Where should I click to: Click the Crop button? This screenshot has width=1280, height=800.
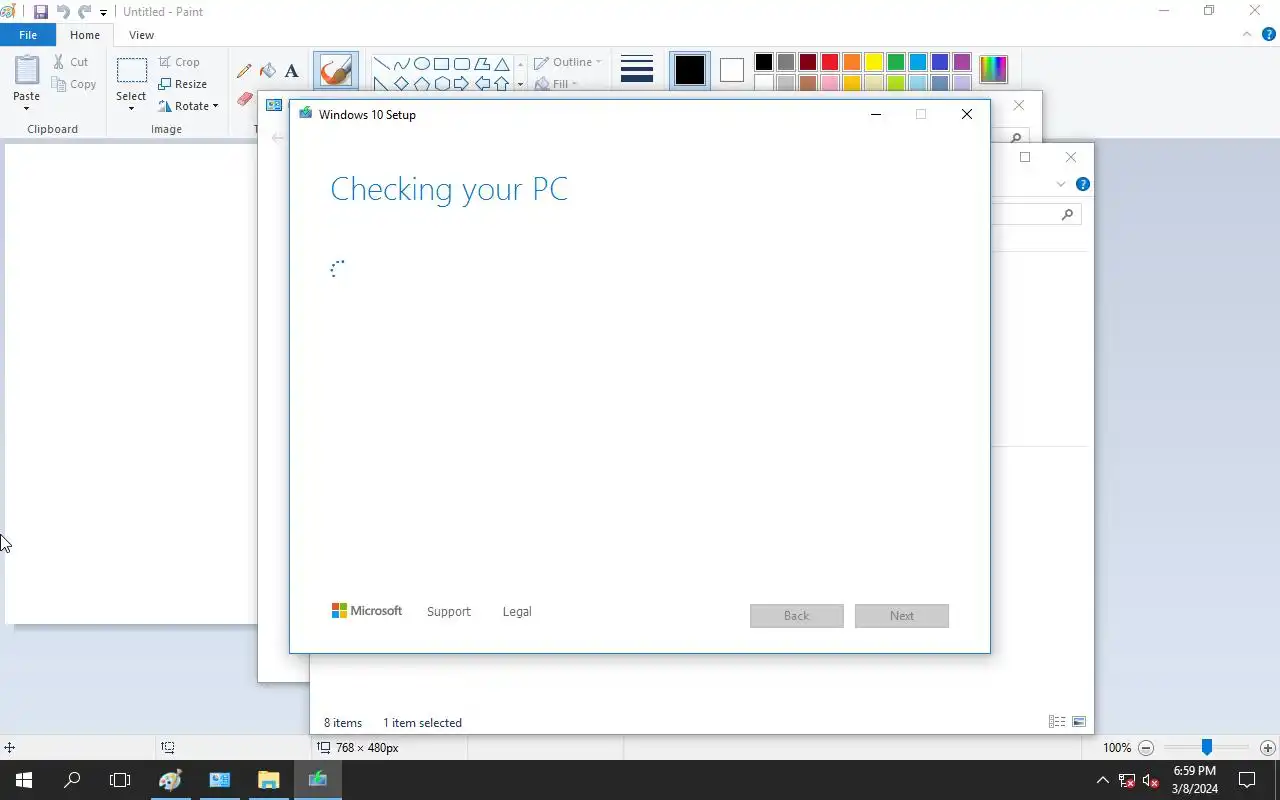click(179, 62)
